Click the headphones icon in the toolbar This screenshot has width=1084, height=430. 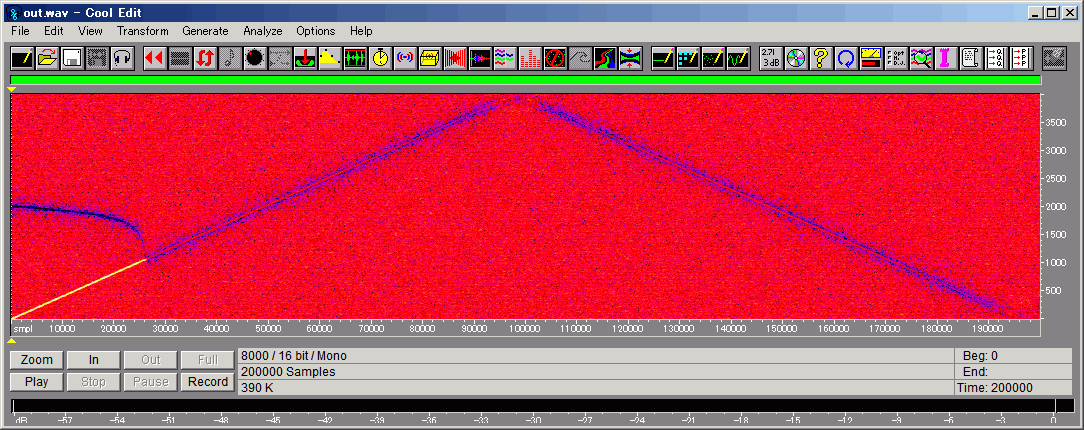pyautogui.click(x=122, y=58)
